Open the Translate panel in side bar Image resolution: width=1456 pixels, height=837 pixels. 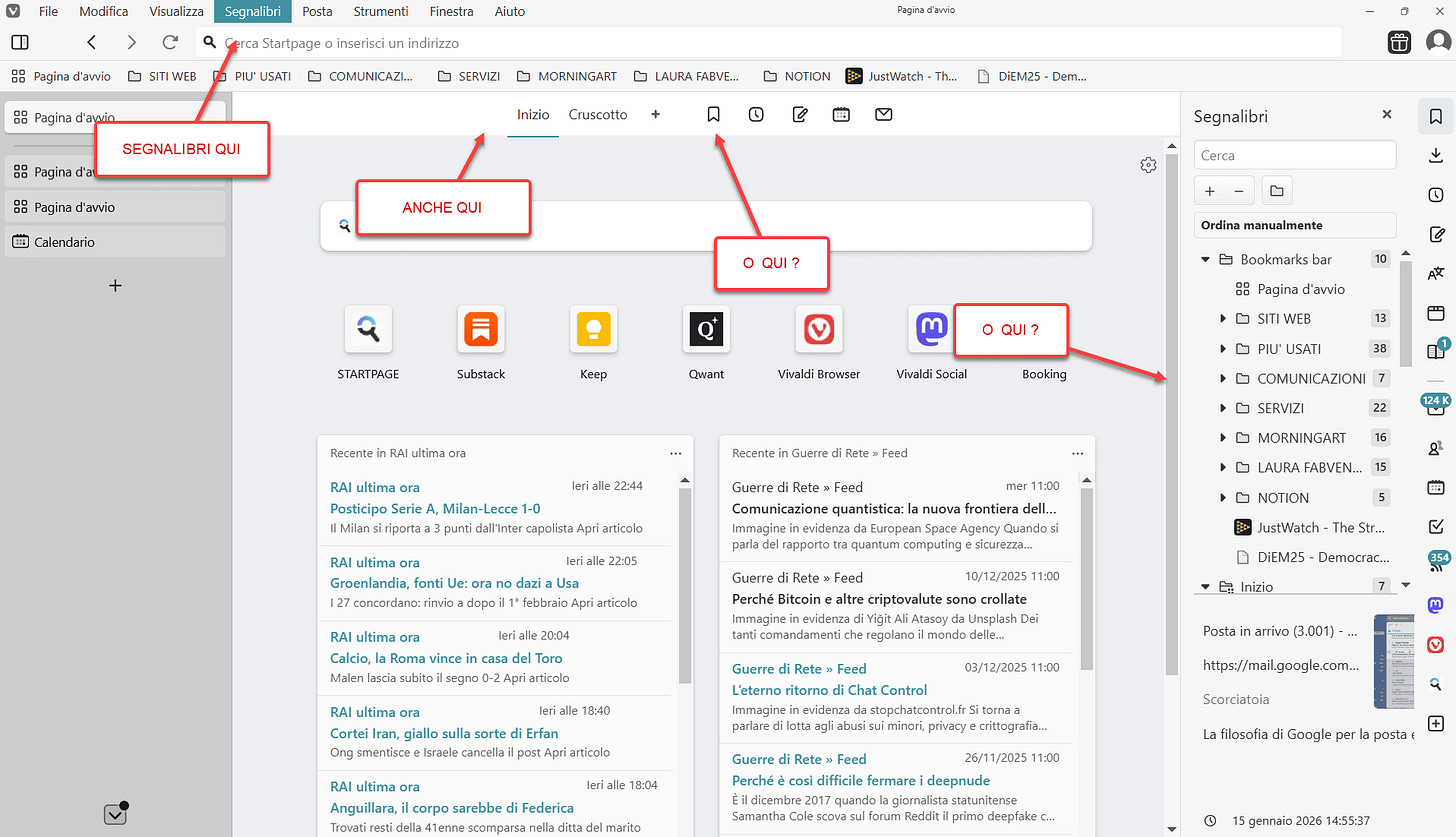(x=1436, y=273)
